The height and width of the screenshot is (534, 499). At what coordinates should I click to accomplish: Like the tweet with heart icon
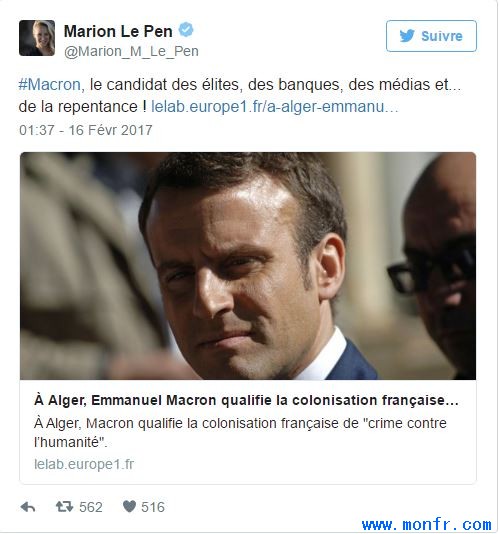coord(129,506)
